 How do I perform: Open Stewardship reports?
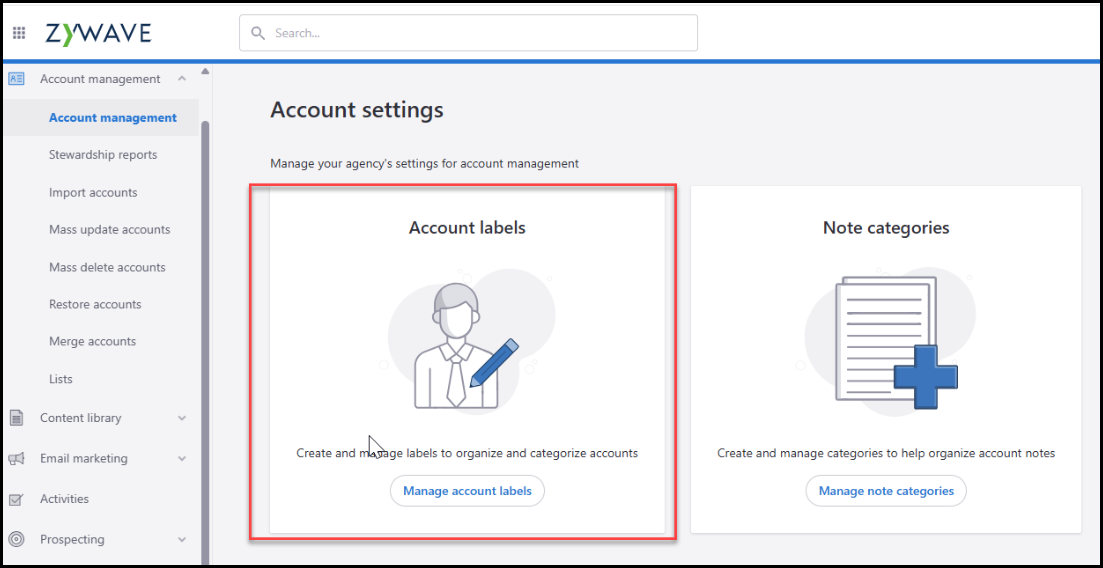pyautogui.click(x=103, y=155)
